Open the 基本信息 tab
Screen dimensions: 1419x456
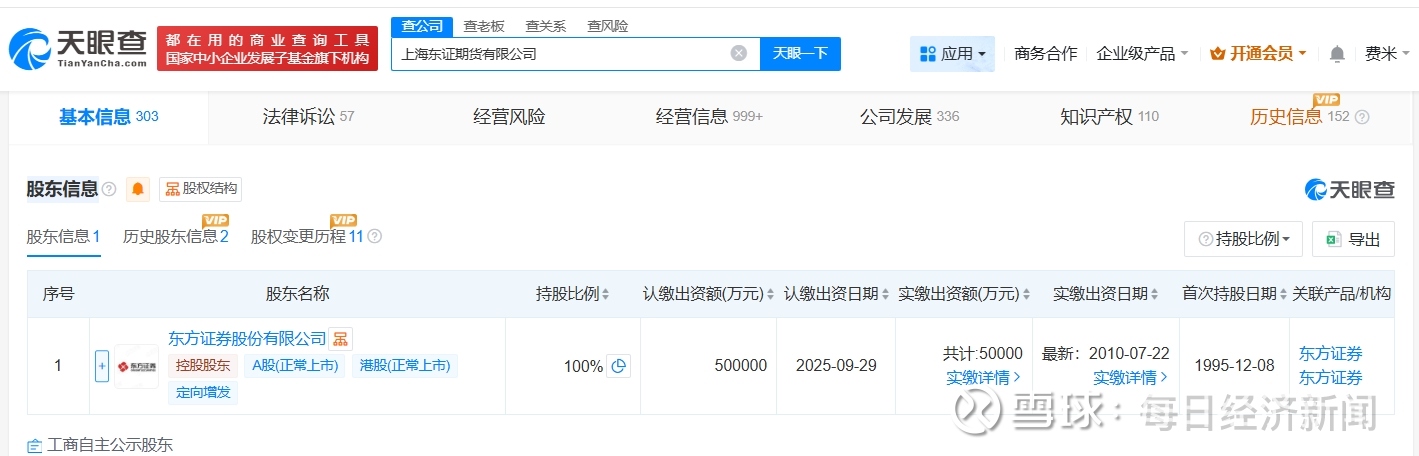point(109,117)
